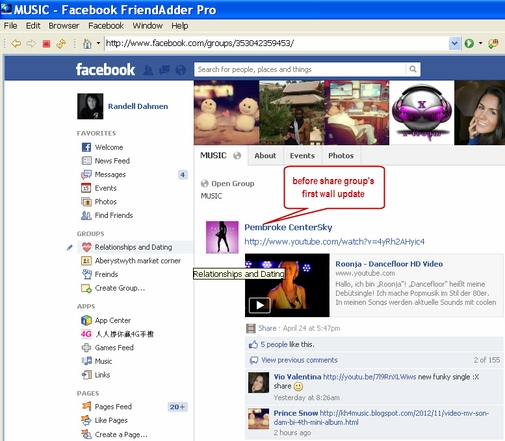Screen dimensions: 505x441
Task: Click edit pencil beside Relationships and Dating
Action: pyautogui.click(x=70, y=247)
